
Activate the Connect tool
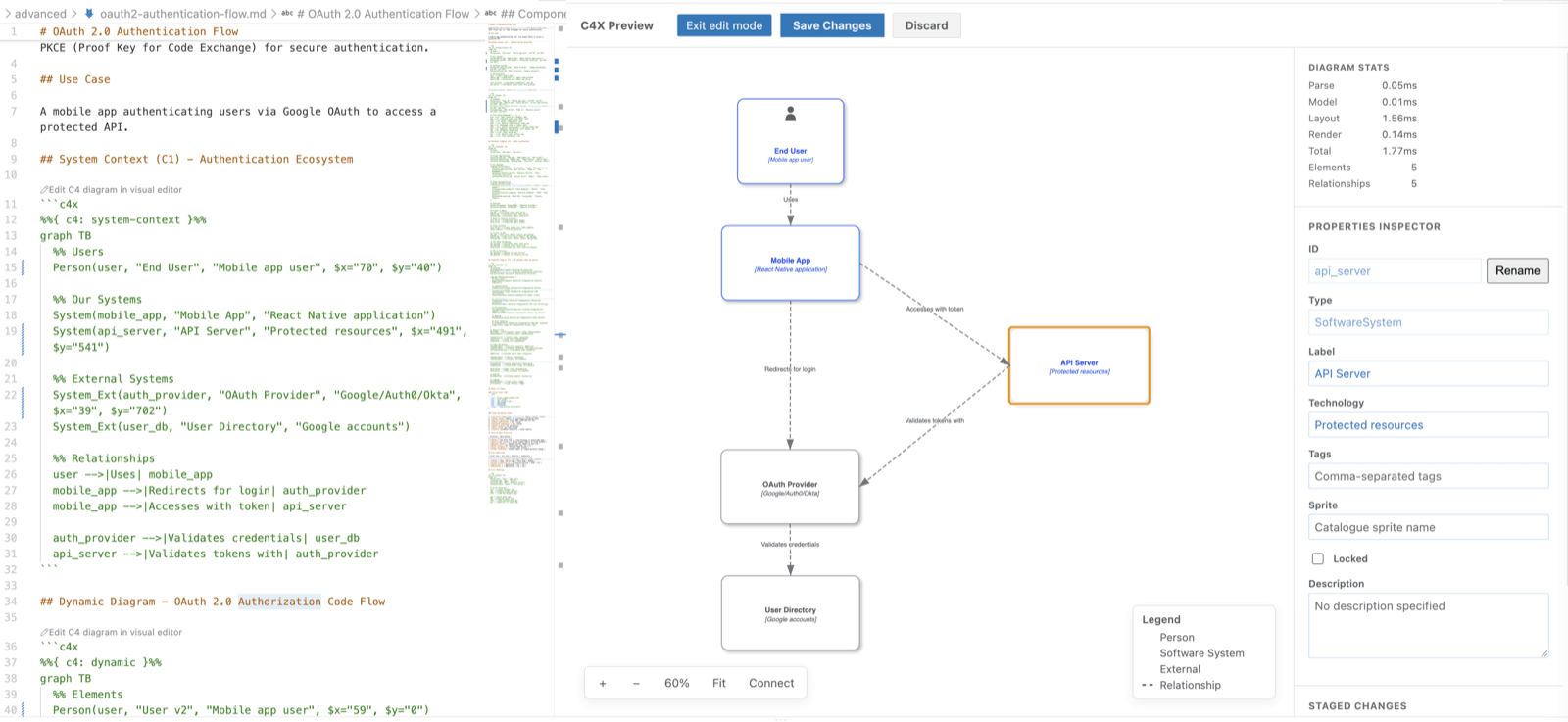click(771, 683)
